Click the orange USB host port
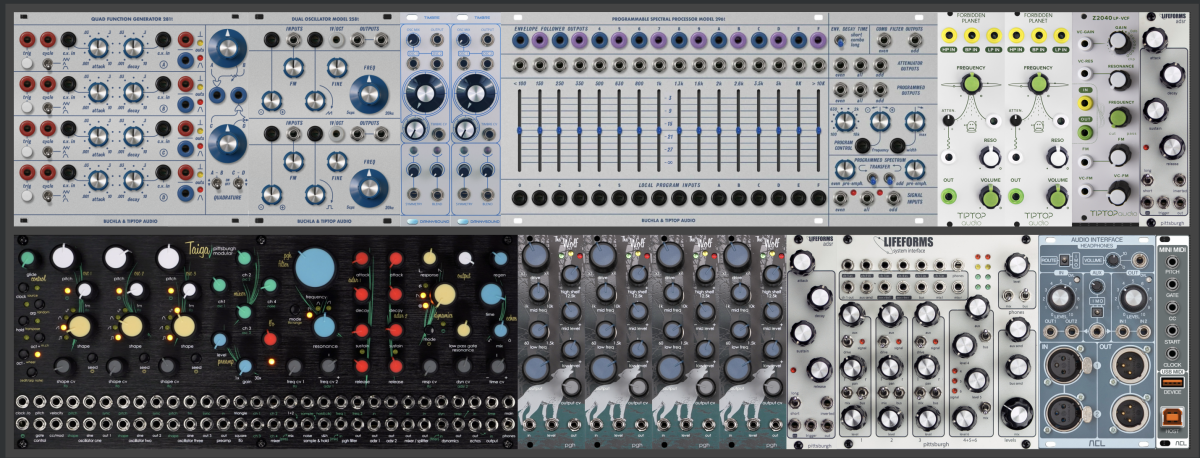The width and height of the screenshot is (1200, 458). point(1172,416)
